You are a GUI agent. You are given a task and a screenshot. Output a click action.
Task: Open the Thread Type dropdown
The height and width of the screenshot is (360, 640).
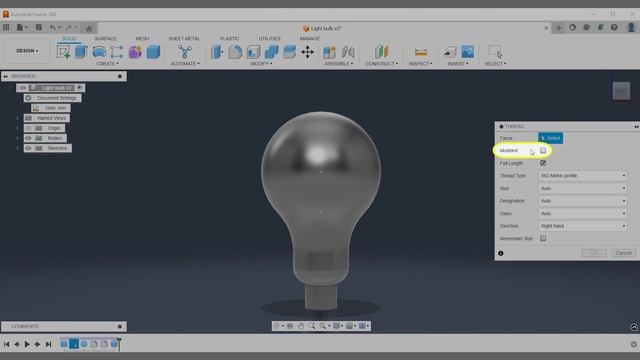pos(582,176)
